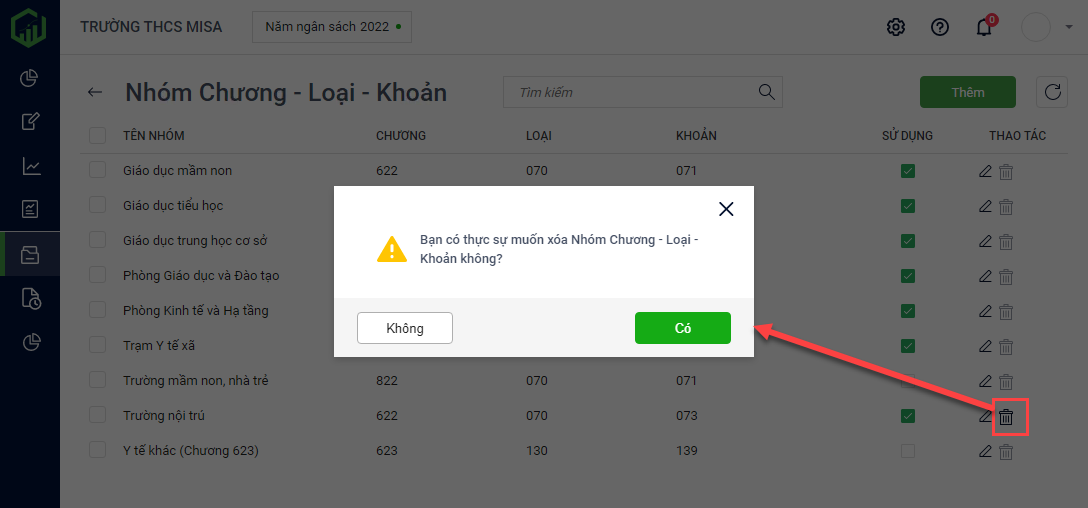Close the confirmation dialog with X
Screen dimensions: 1088x508
pos(726,209)
